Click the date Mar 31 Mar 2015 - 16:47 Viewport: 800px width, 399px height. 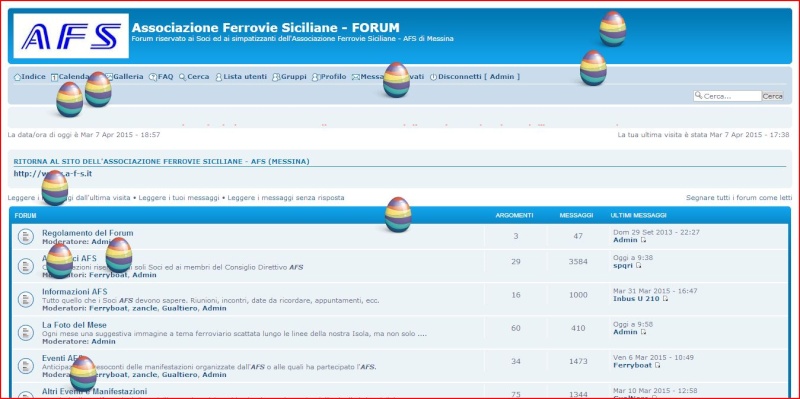655,291
